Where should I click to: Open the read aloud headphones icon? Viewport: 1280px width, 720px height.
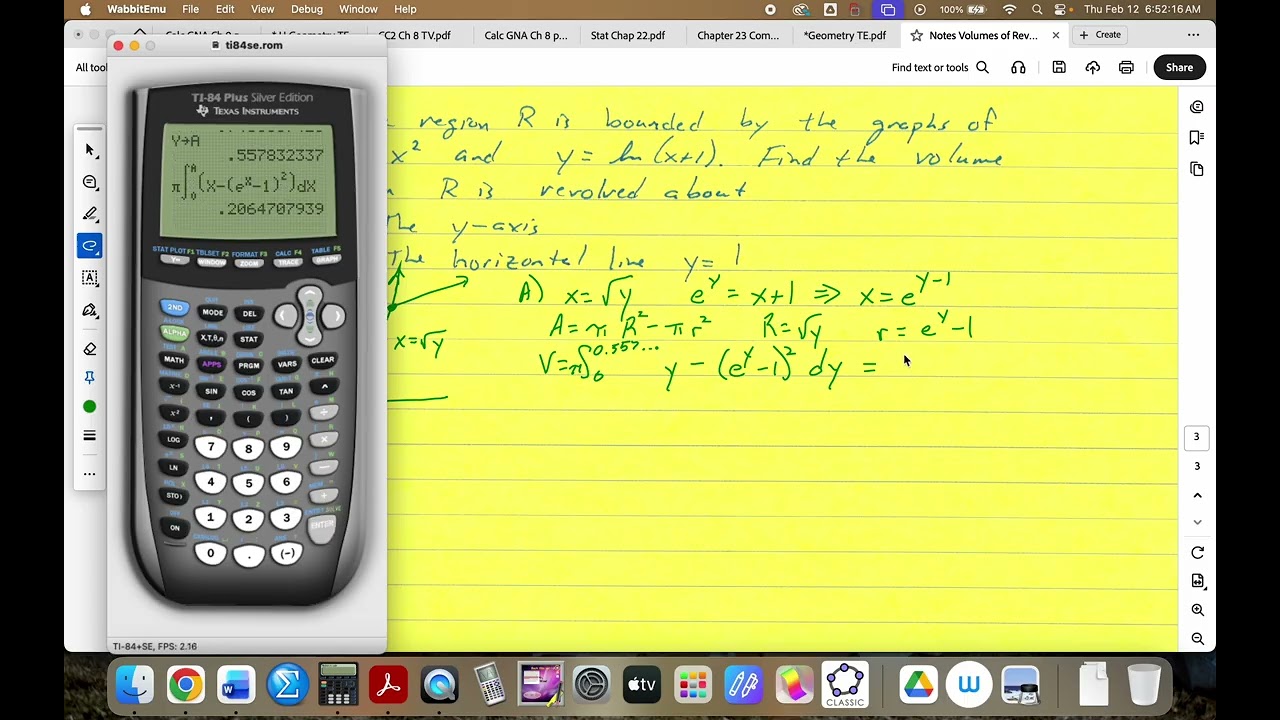coord(1018,68)
